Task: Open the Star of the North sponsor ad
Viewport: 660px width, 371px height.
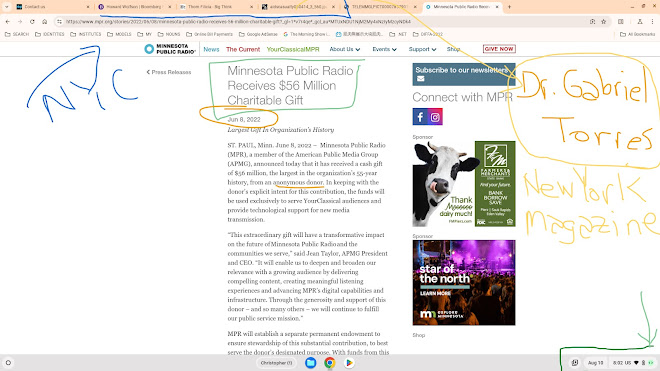Action: coord(464,283)
